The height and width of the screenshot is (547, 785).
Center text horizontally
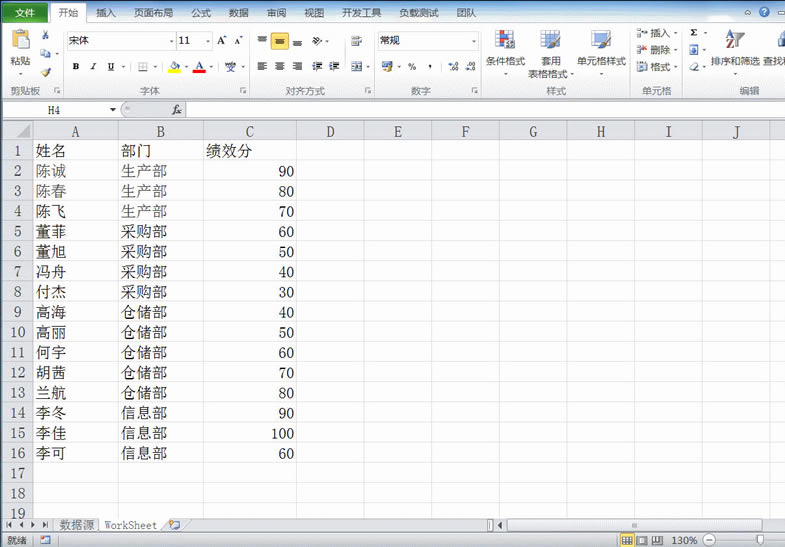point(279,66)
